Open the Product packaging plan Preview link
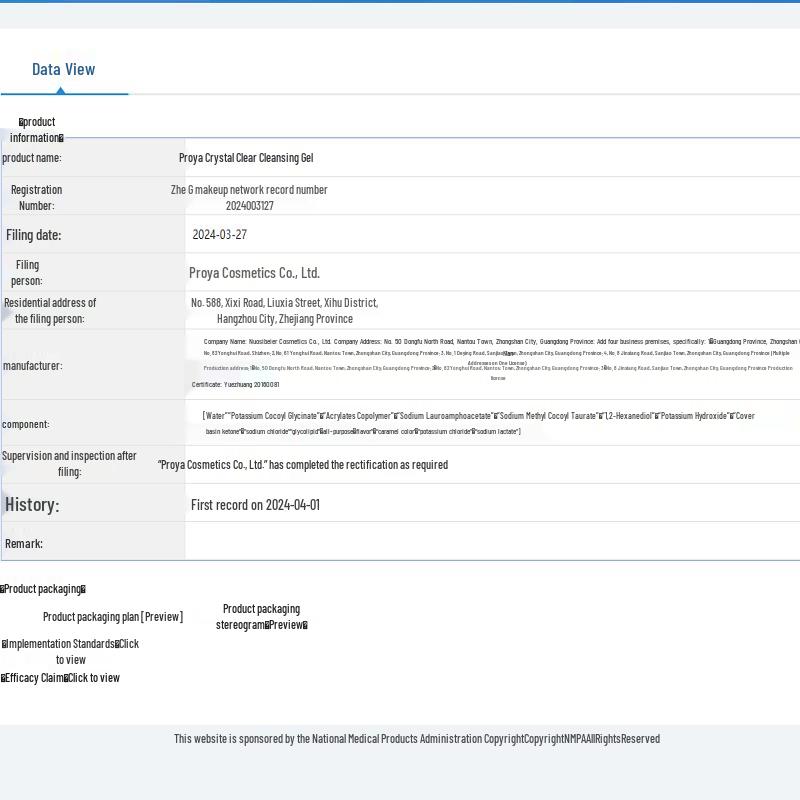800x800 pixels. coord(113,617)
